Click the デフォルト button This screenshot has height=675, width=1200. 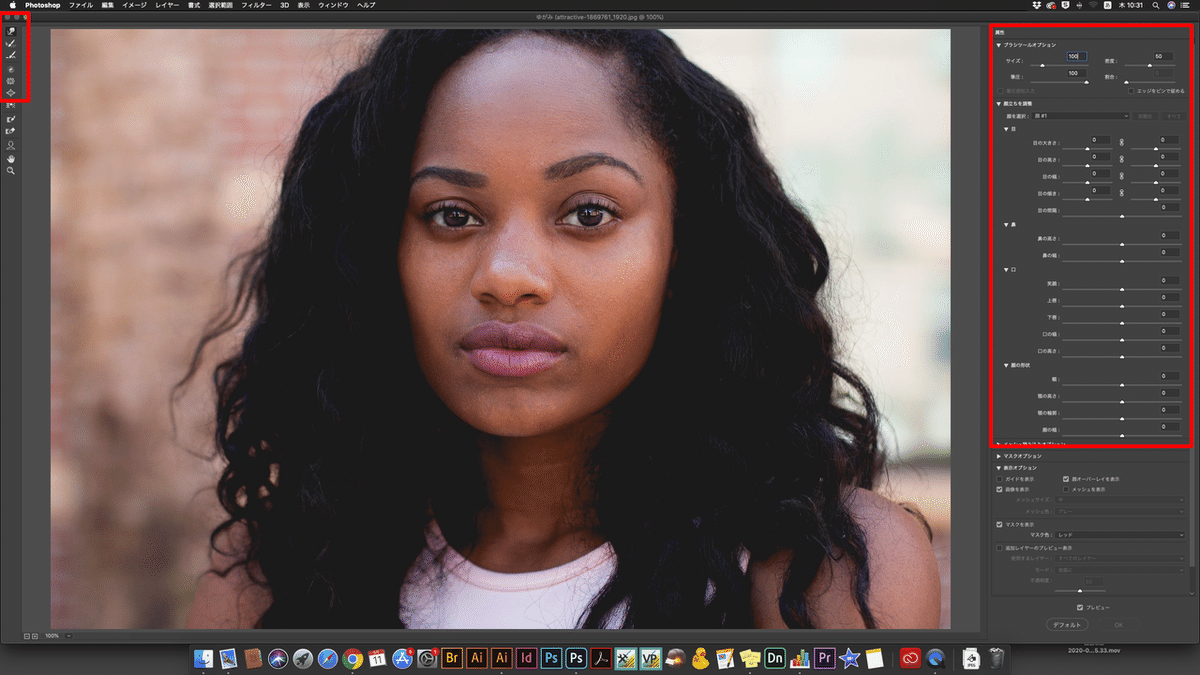pos(1067,625)
